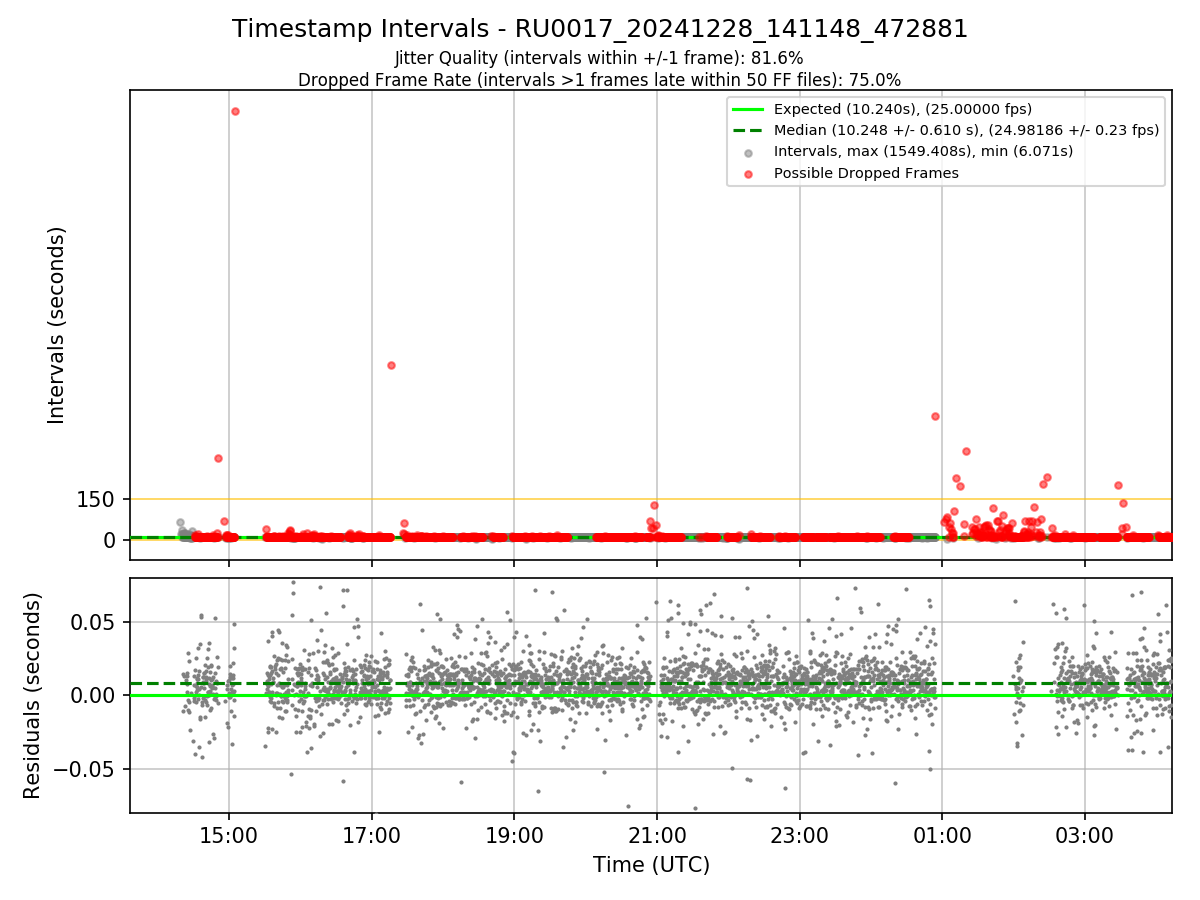The image size is (1200, 900).
Task: Click the highest red outlier point just after 15:00
Action: (x=235, y=111)
